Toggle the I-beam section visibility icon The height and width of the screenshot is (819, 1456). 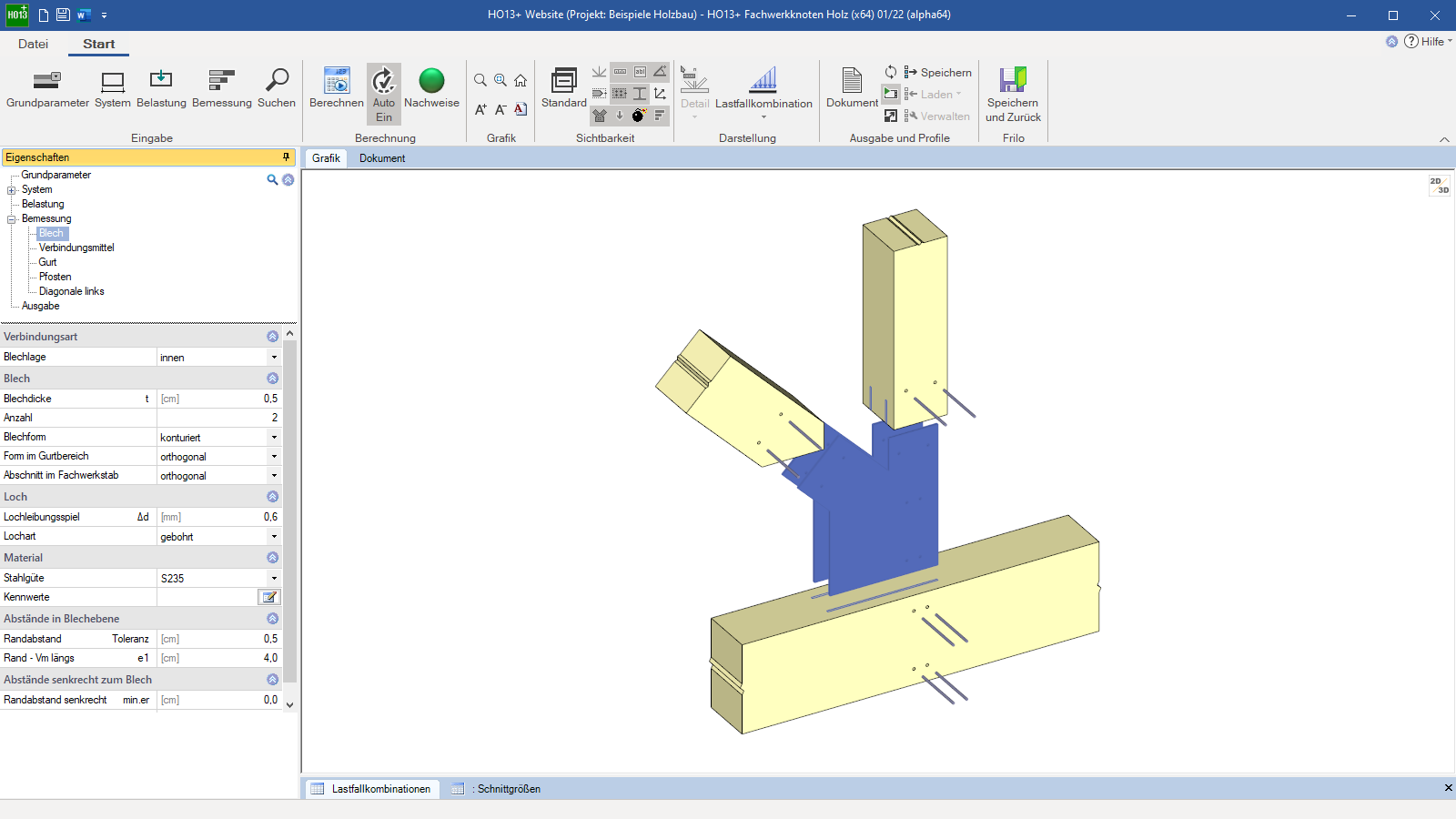pos(640,94)
